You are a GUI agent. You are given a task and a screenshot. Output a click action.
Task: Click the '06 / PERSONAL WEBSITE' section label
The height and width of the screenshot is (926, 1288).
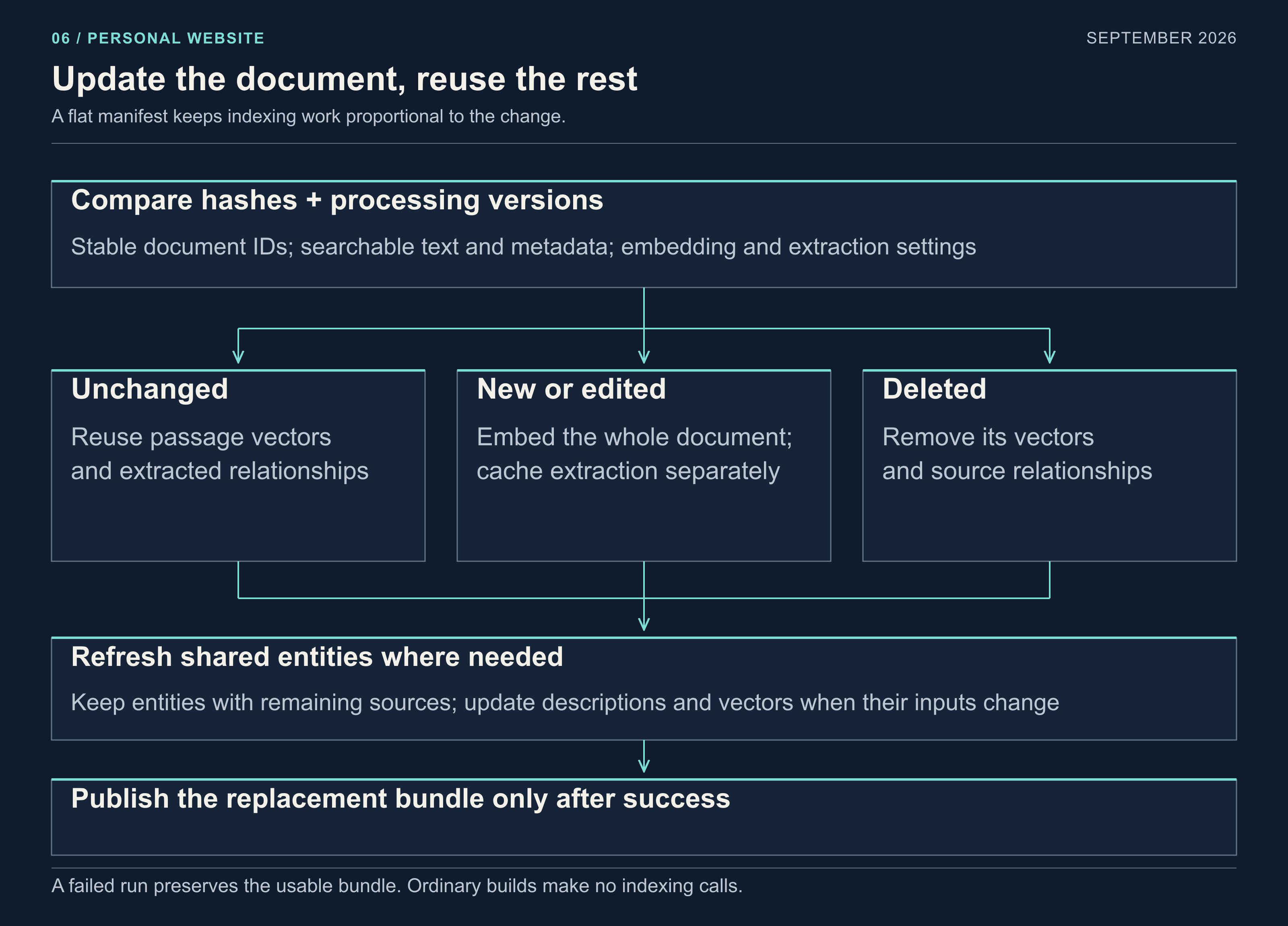(x=158, y=38)
